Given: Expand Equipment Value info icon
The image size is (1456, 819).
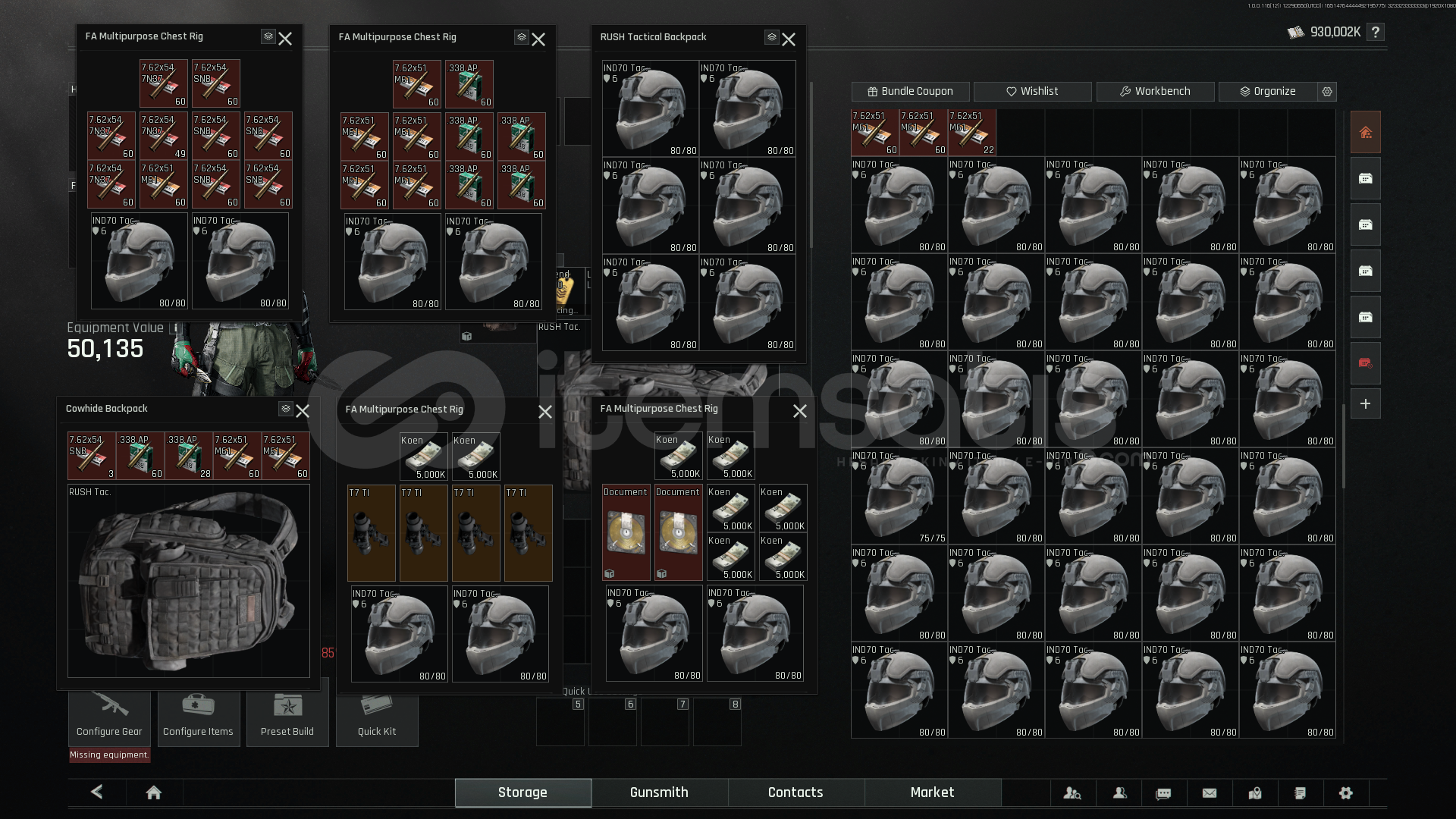Looking at the screenshot, I should point(175,328).
